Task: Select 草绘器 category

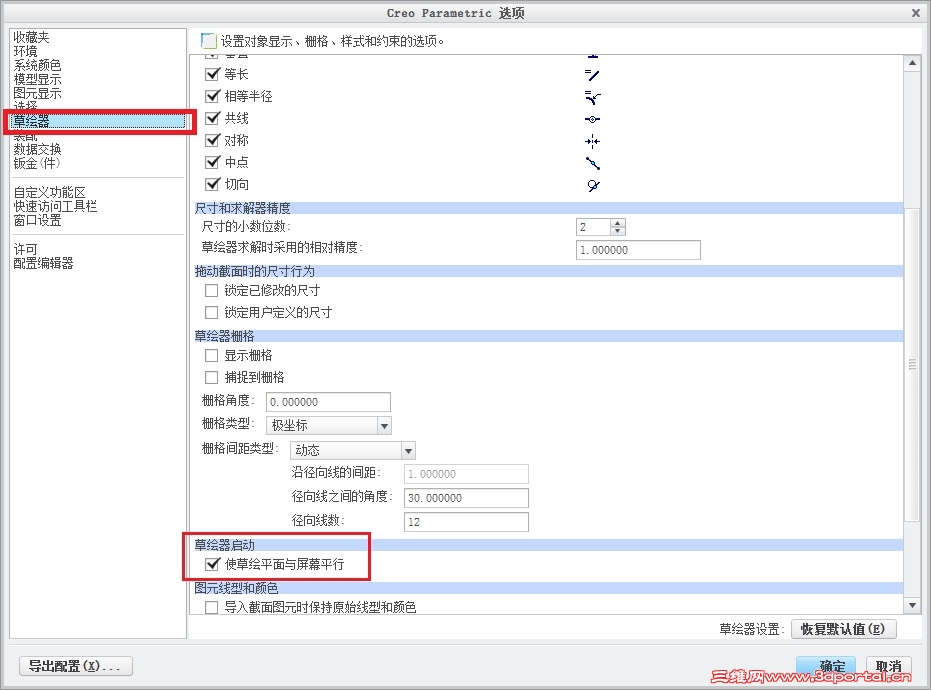Action: click(x=98, y=121)
